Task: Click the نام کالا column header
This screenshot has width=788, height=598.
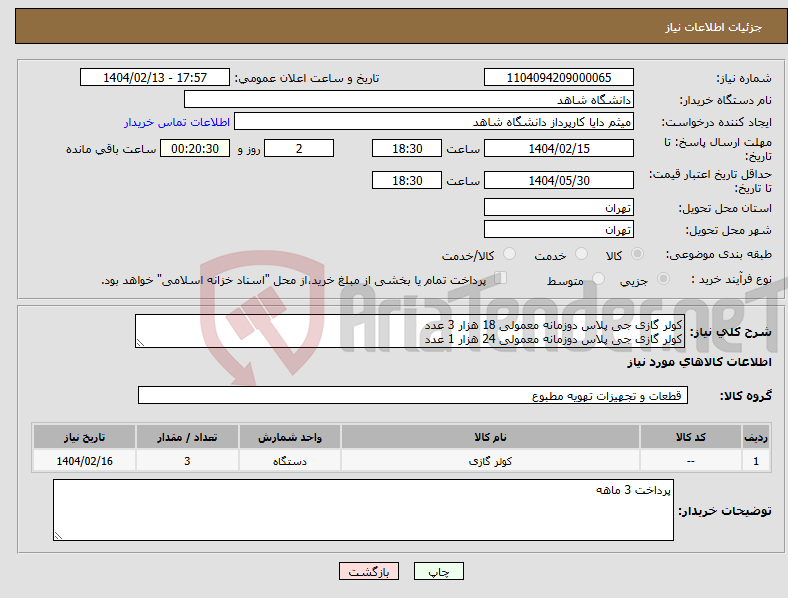Action: pyautogui.click(x=490, y=437)
